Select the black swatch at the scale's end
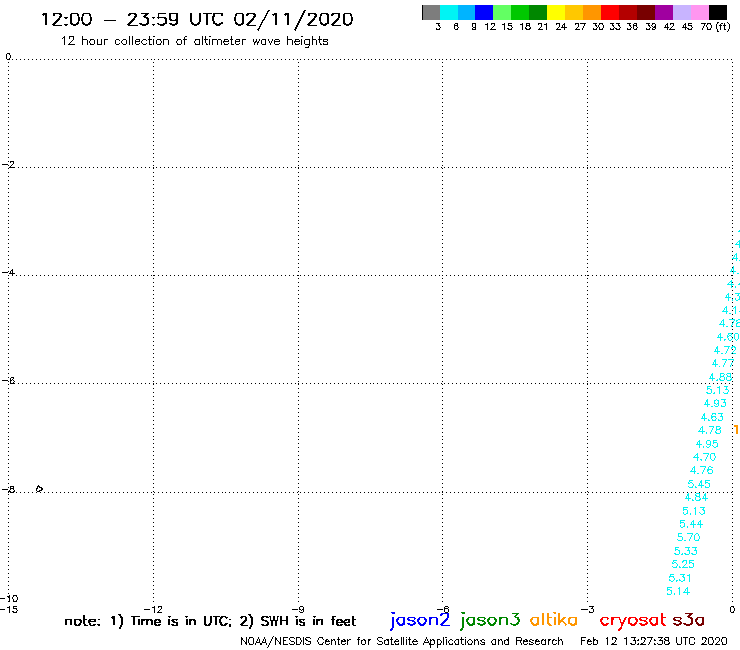740x650 pixels. [x=717, y=12]
